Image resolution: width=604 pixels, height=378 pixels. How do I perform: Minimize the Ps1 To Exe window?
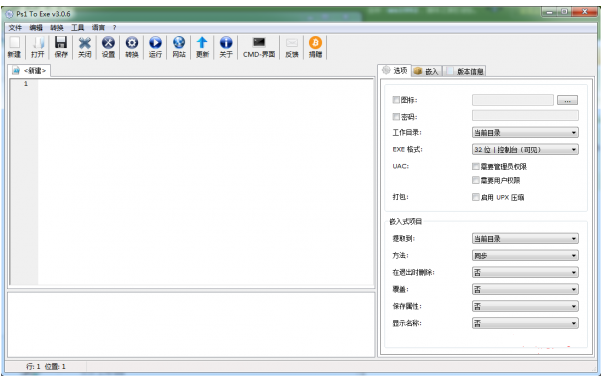point(550,12)
